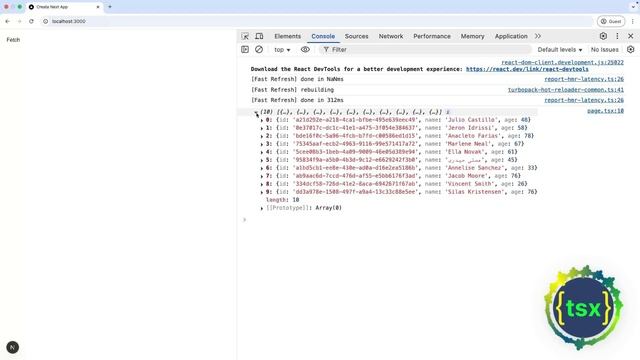Open the page.tsx:10 source link
The height and width of the screenshot is (360, 640).
[605, 111]
